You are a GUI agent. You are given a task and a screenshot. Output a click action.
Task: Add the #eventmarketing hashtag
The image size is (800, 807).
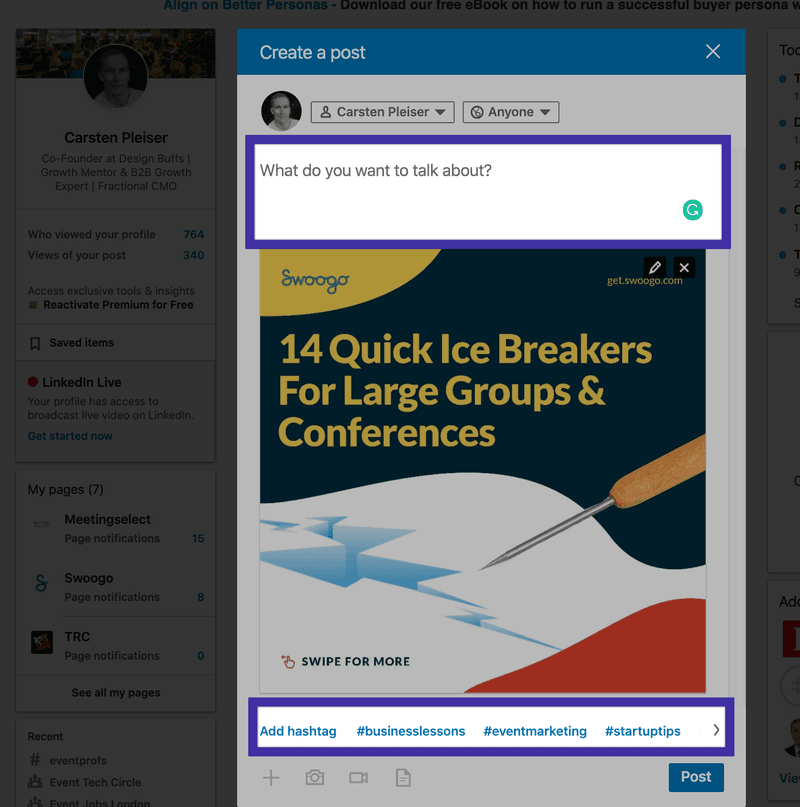(535, 731)
